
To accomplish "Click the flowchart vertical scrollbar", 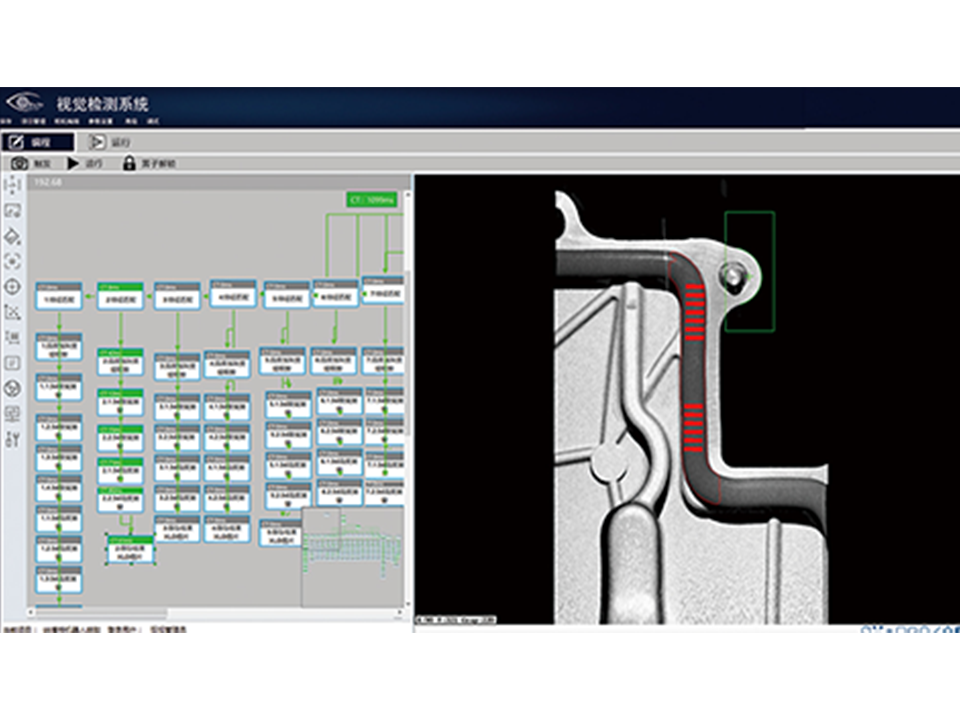I will 407,350.
